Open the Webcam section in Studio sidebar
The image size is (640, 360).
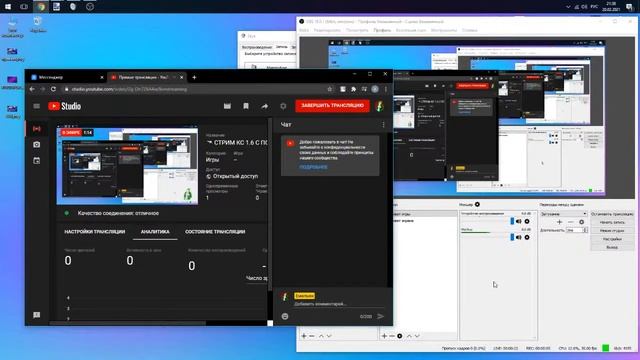pyautogui.click(x=37, y=144)
